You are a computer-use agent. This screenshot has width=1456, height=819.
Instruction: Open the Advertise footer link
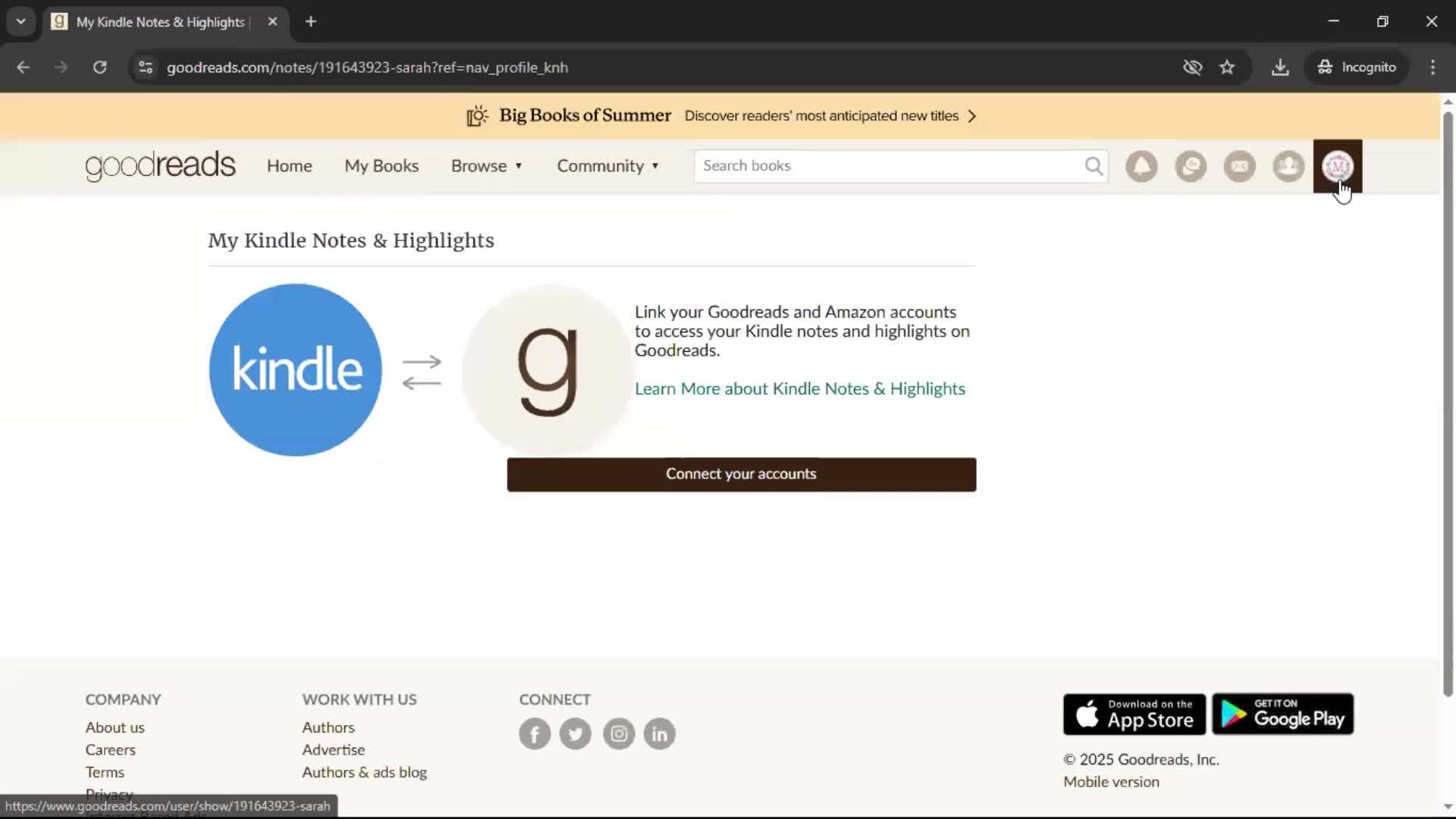click(334, 750)
